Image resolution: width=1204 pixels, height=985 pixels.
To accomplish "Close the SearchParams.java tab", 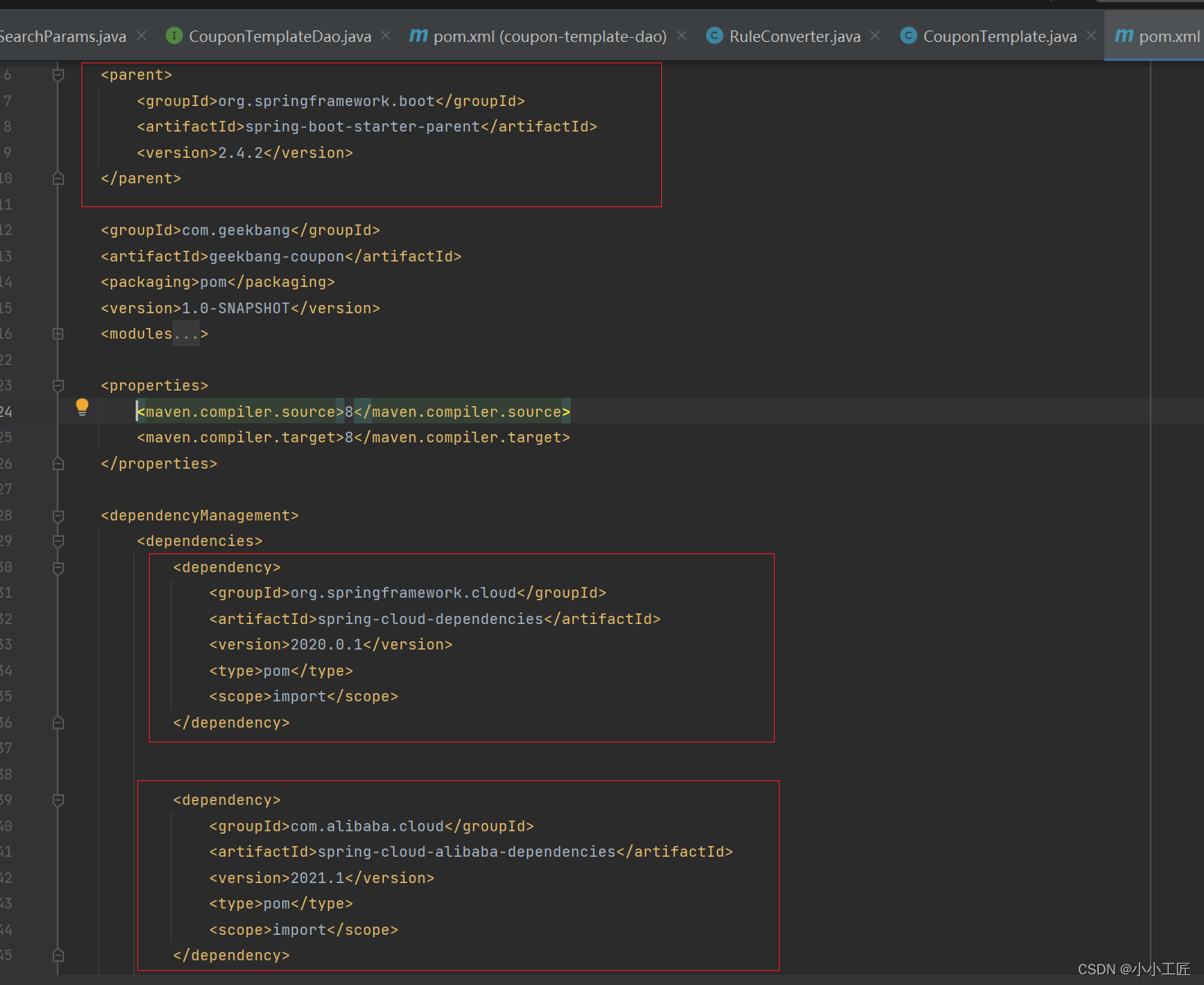I will click(141, 35).
